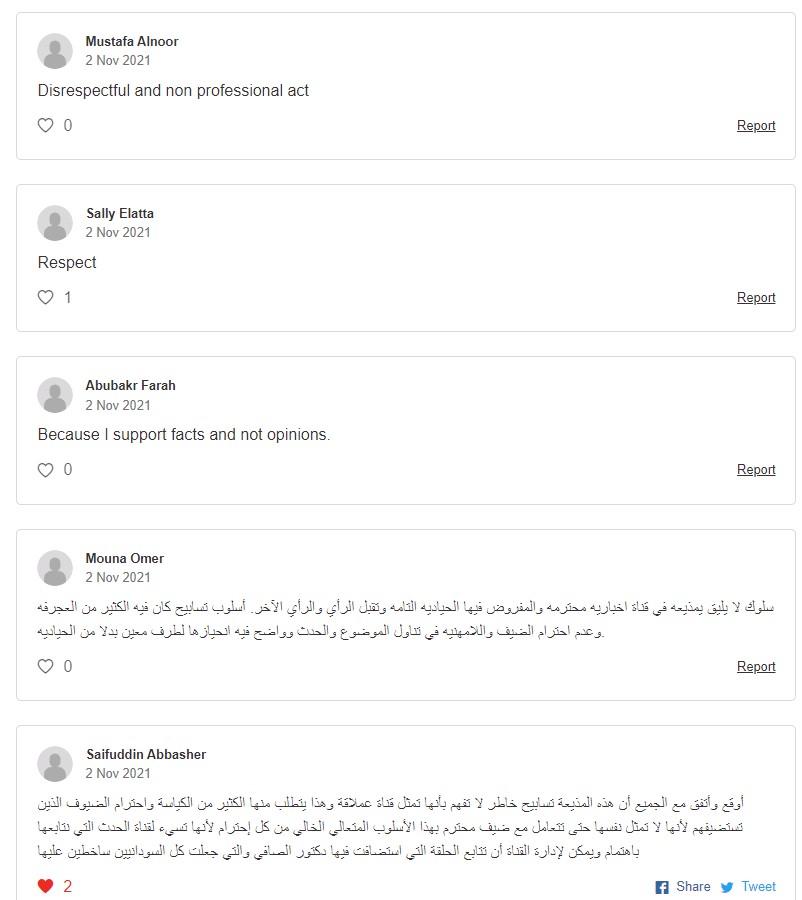Click the Share text on Facebook
Viewport: 802px width, 900px height.
tap(693, 887)
